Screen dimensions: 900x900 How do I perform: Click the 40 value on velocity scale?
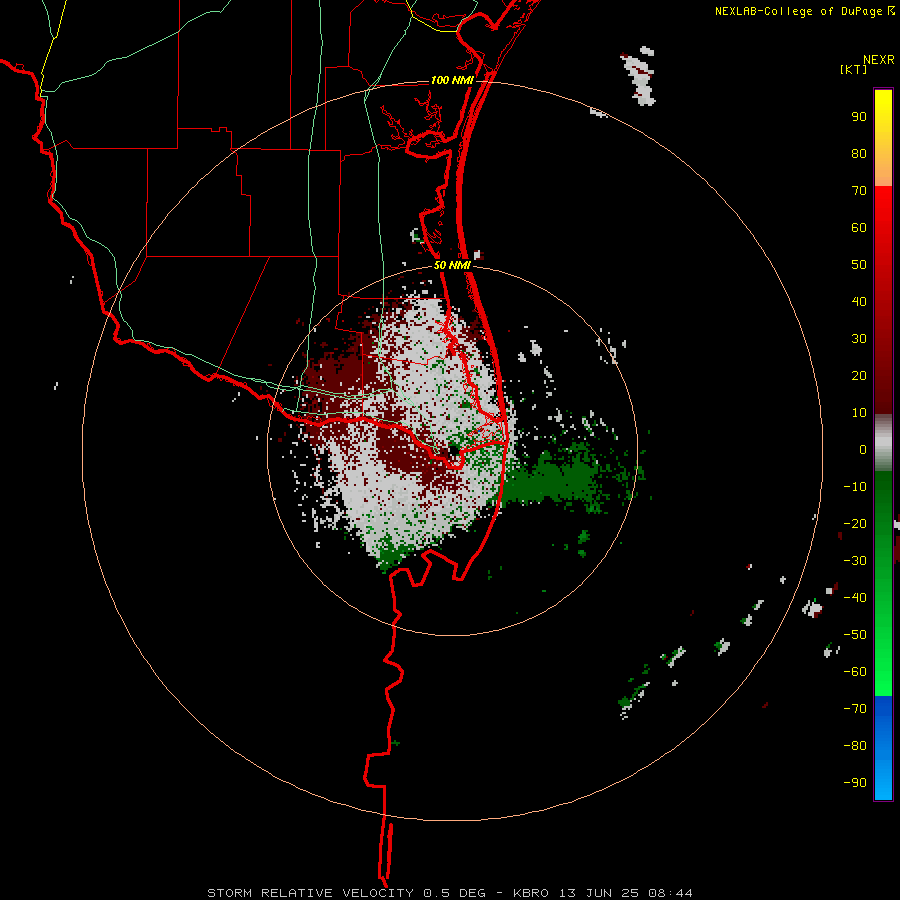coord(859,301)
